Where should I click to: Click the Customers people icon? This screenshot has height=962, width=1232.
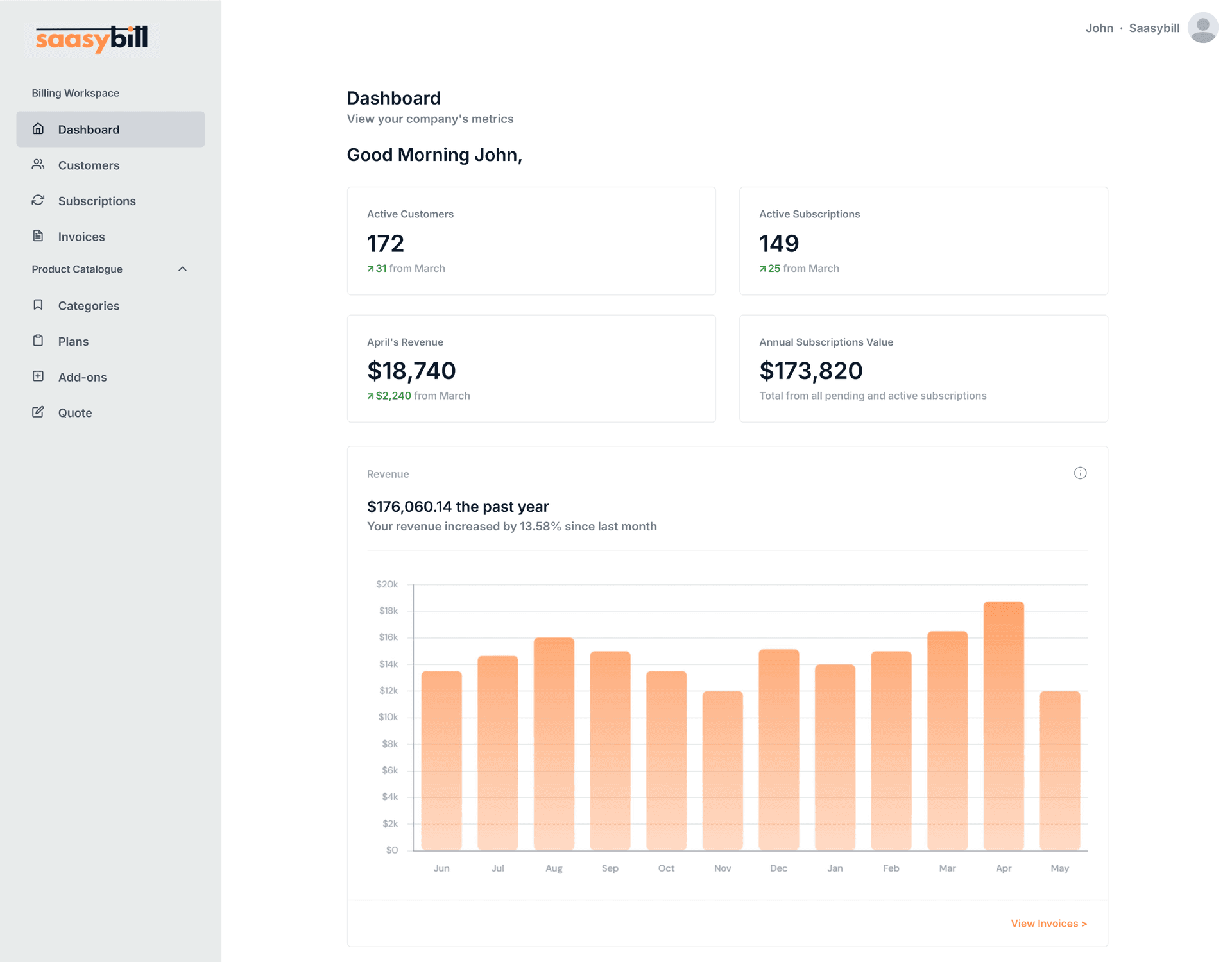(x=38, y=165)
